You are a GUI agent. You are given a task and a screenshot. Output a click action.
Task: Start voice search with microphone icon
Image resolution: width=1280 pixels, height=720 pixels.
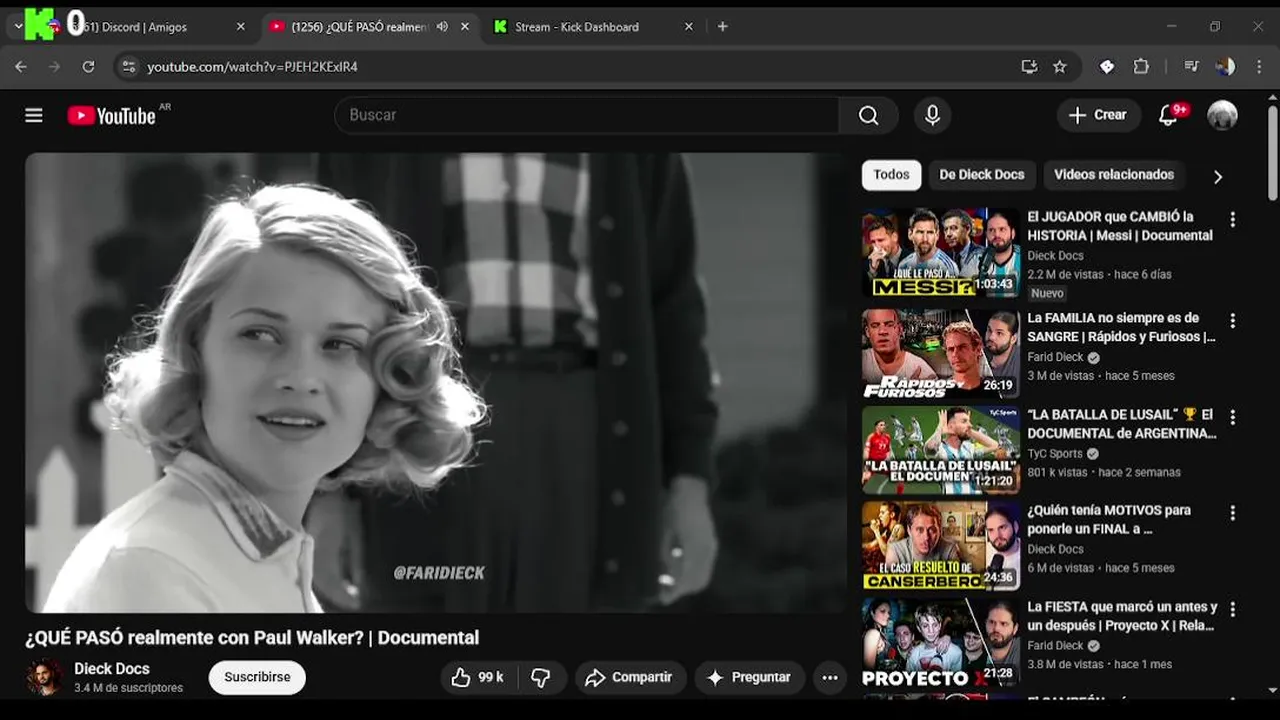932,115
